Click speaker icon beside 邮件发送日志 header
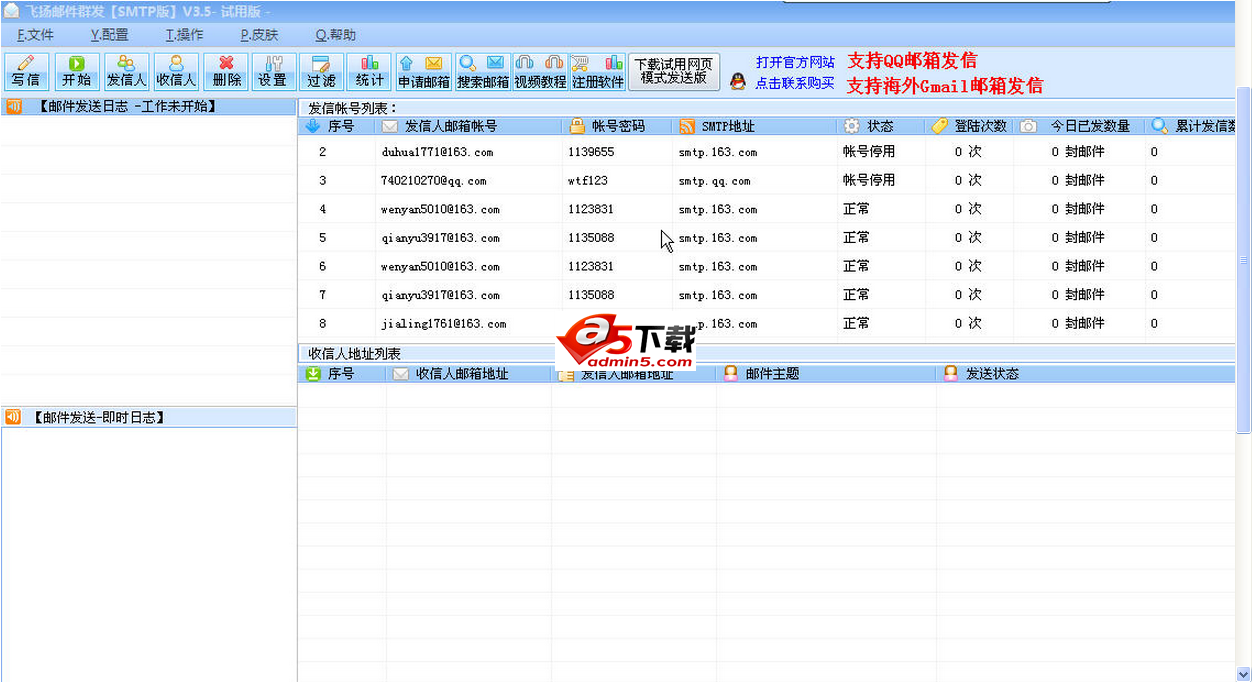Screen dimensions: 1252x682 tap(14, 106)
